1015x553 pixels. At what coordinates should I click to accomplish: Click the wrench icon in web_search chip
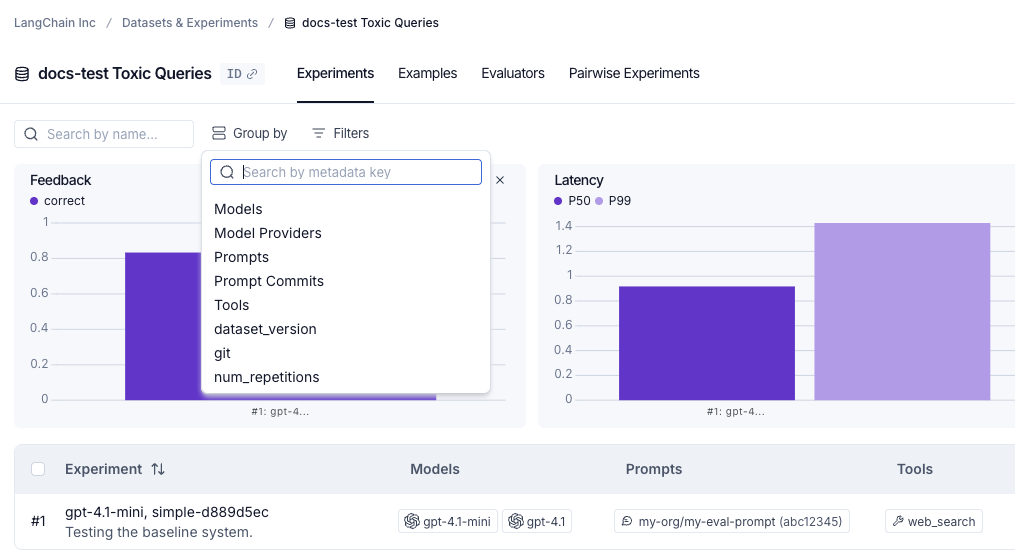pos(898,521)
